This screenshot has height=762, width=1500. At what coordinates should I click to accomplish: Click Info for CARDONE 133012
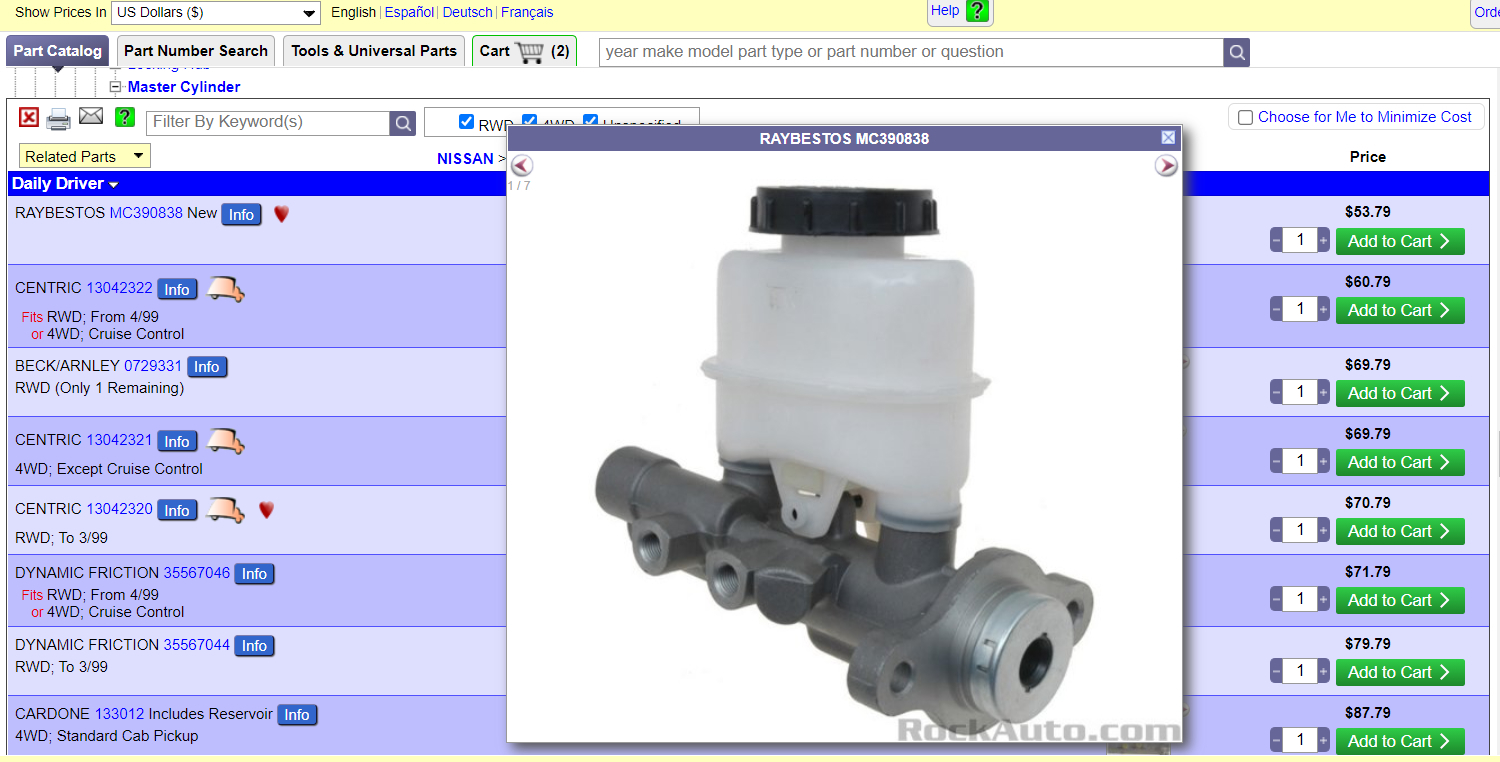click(x=297, y=715)
